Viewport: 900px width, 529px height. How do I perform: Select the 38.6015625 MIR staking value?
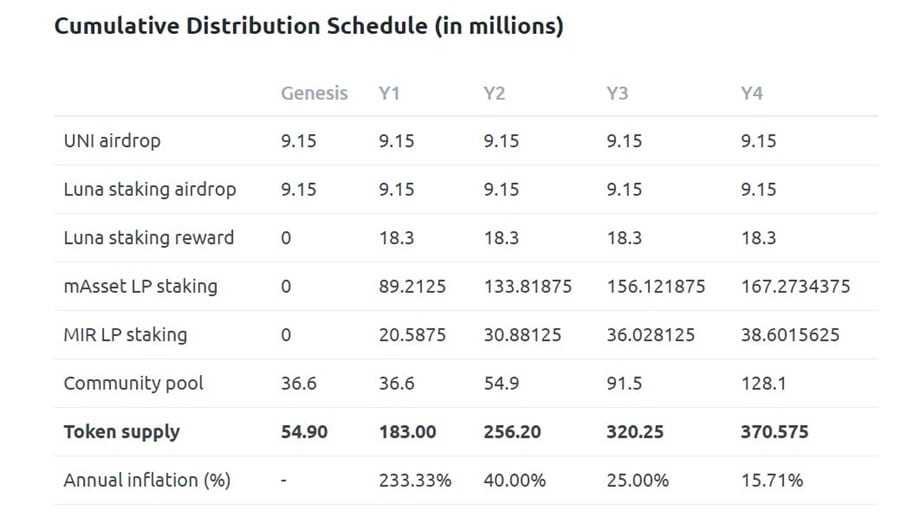click(x=792, y=334)
